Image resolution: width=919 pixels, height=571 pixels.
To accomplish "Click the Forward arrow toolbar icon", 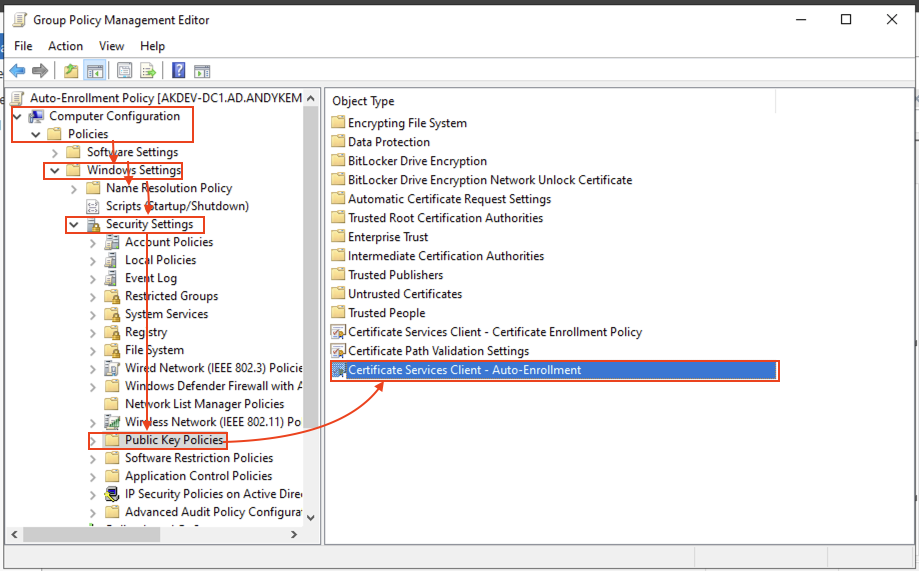I will pos(40,71).
